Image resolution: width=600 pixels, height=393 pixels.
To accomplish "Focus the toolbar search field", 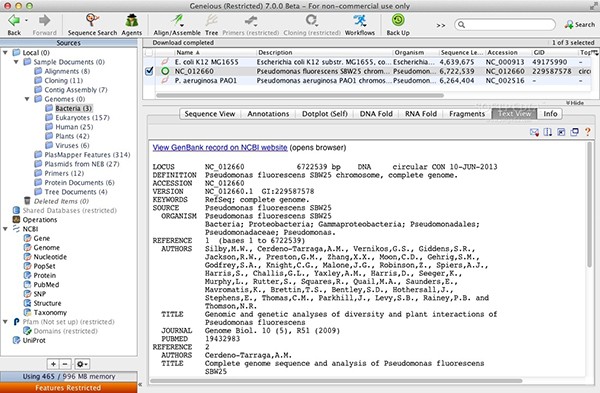I will pyautogui.click(x=505, y=24).
